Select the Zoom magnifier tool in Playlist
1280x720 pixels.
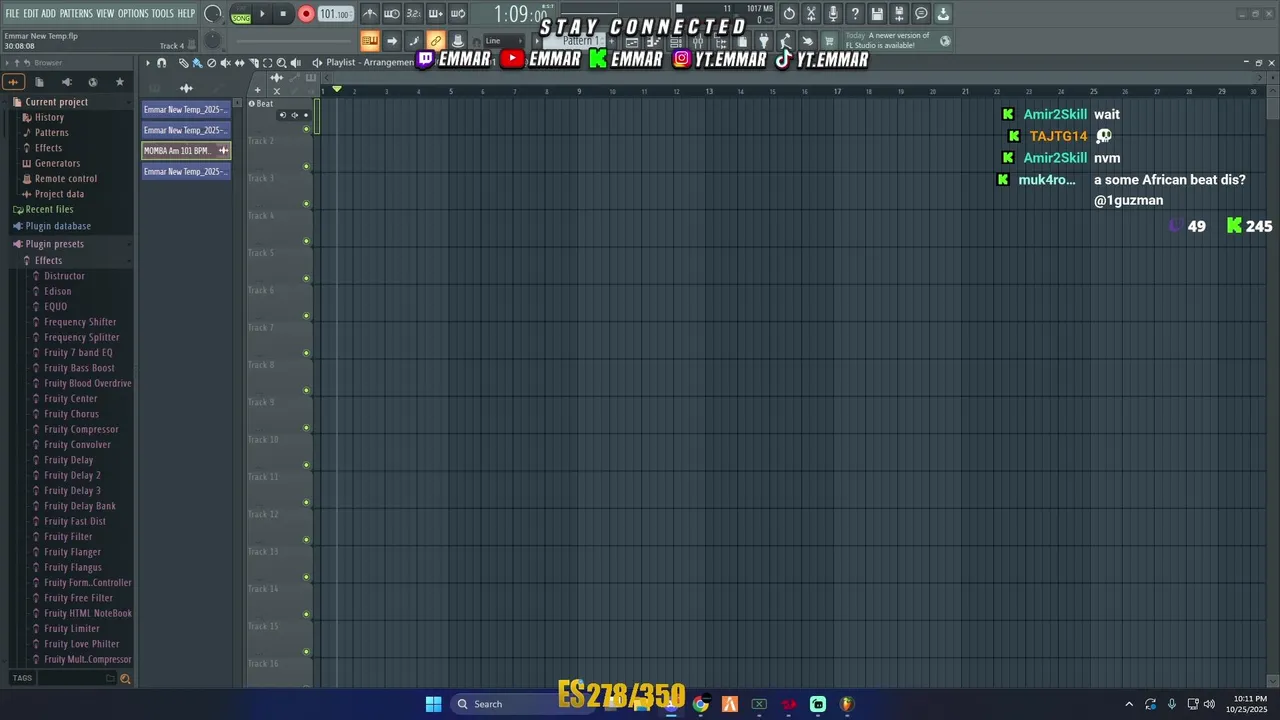coord(281,63)
